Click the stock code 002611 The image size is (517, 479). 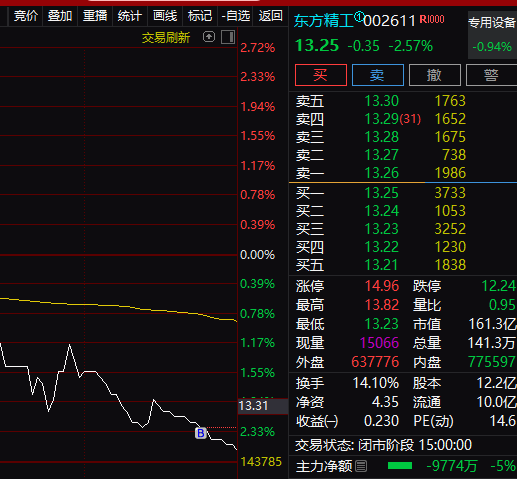pos(389,21)
